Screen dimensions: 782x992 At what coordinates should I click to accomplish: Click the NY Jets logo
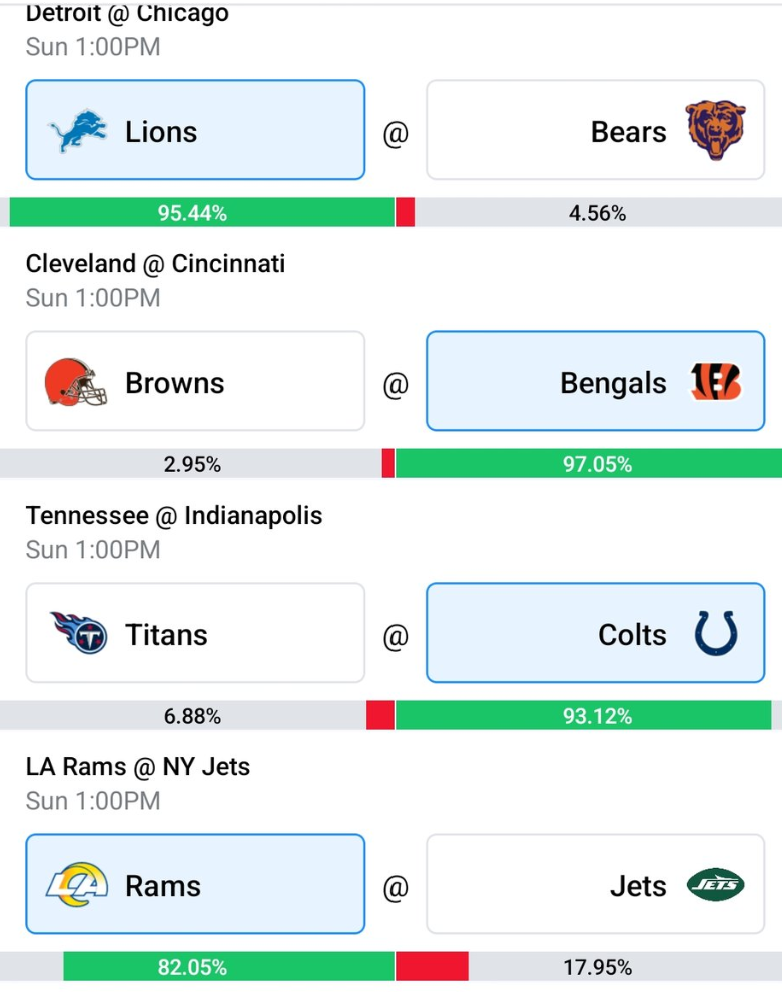click(716, 884)
